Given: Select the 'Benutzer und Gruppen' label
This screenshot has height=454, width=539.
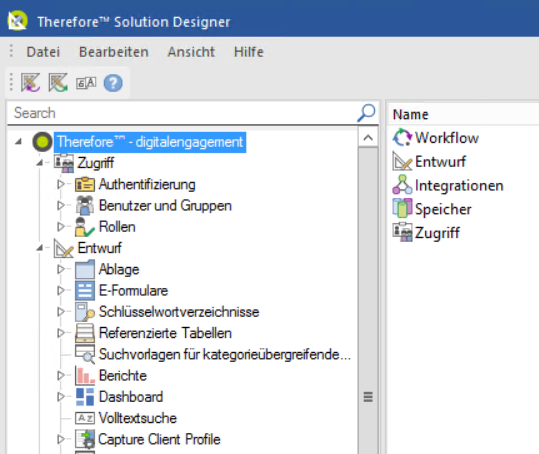Looking at the screenshot, I should (x=165, y=206).
